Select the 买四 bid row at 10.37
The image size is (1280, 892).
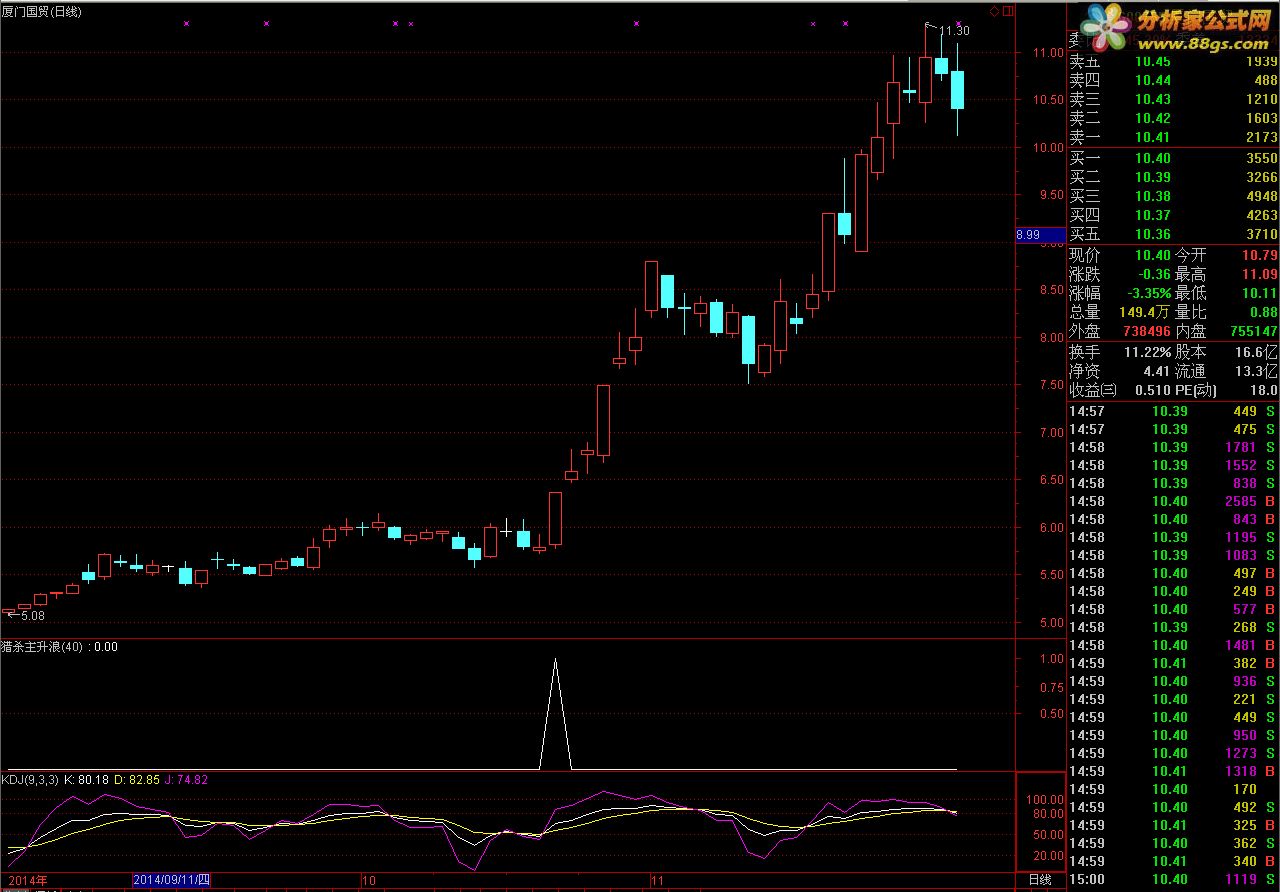pyautogui.click(x=1174, y=215)
